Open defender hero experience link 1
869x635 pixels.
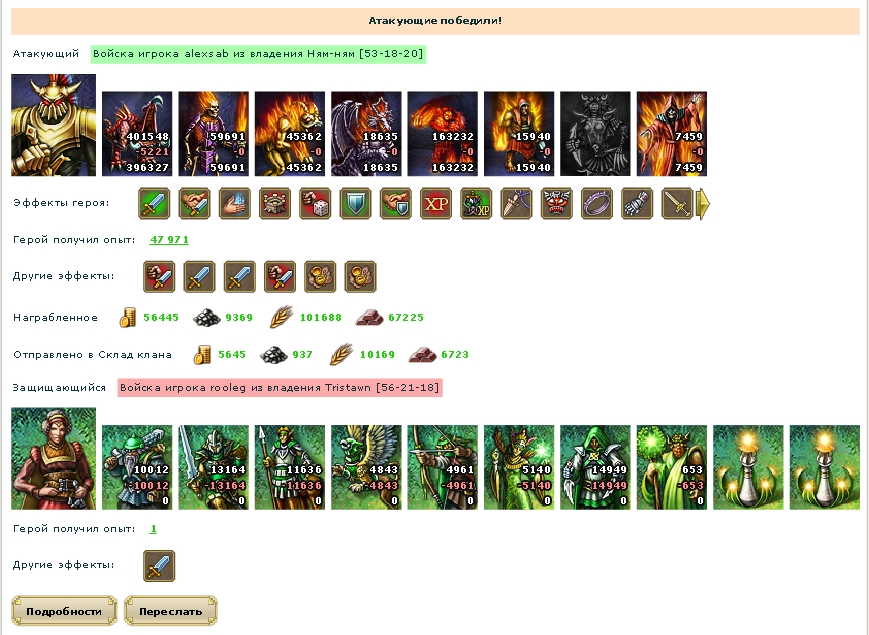click(154, 529)
